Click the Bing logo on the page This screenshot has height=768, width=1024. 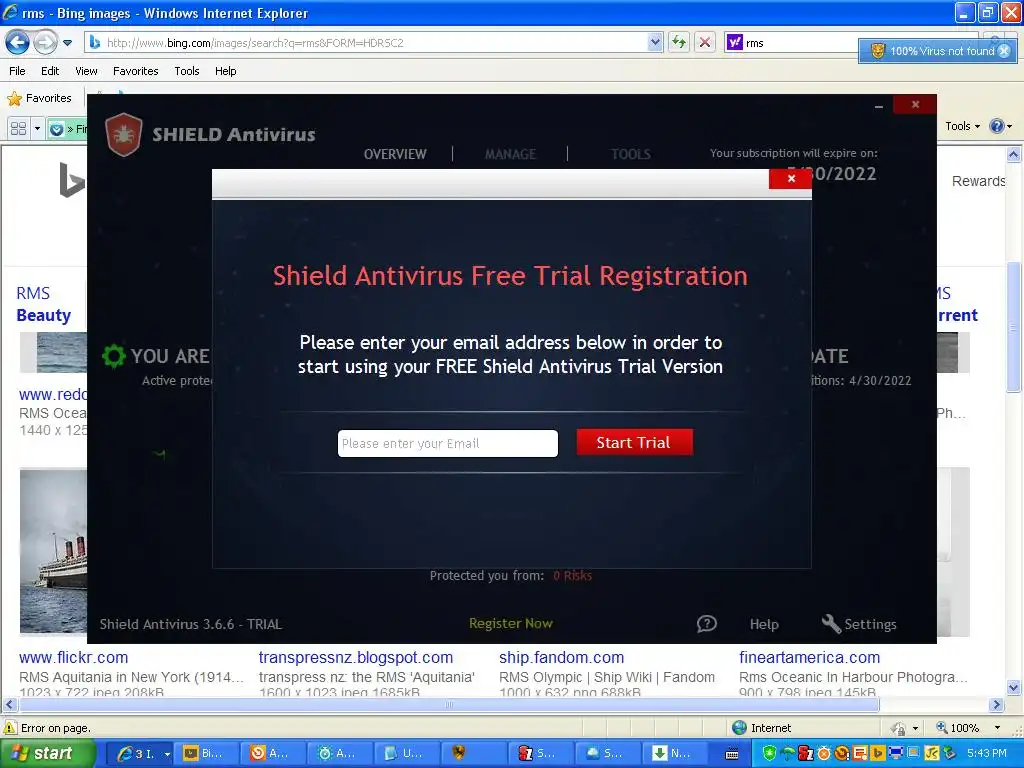click(x=72, y=180)
